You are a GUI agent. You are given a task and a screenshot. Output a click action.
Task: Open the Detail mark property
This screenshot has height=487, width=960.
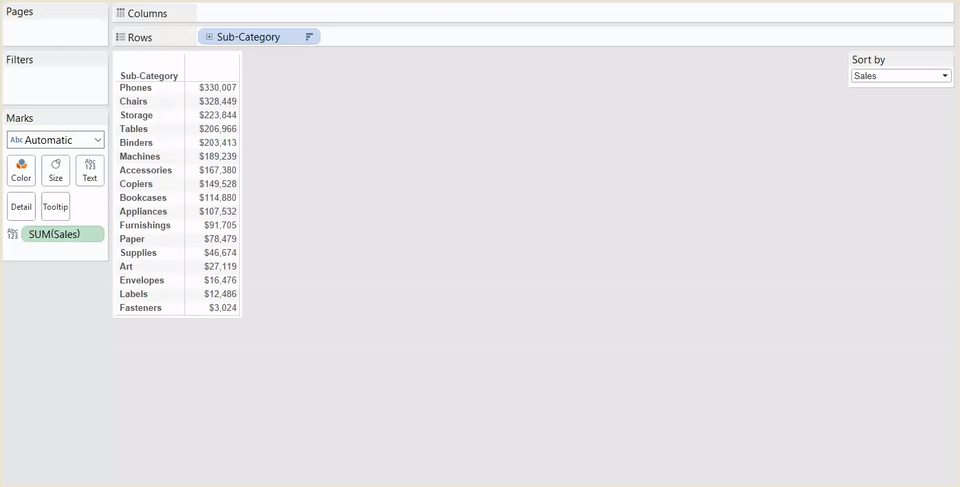(x=21, y=207)
